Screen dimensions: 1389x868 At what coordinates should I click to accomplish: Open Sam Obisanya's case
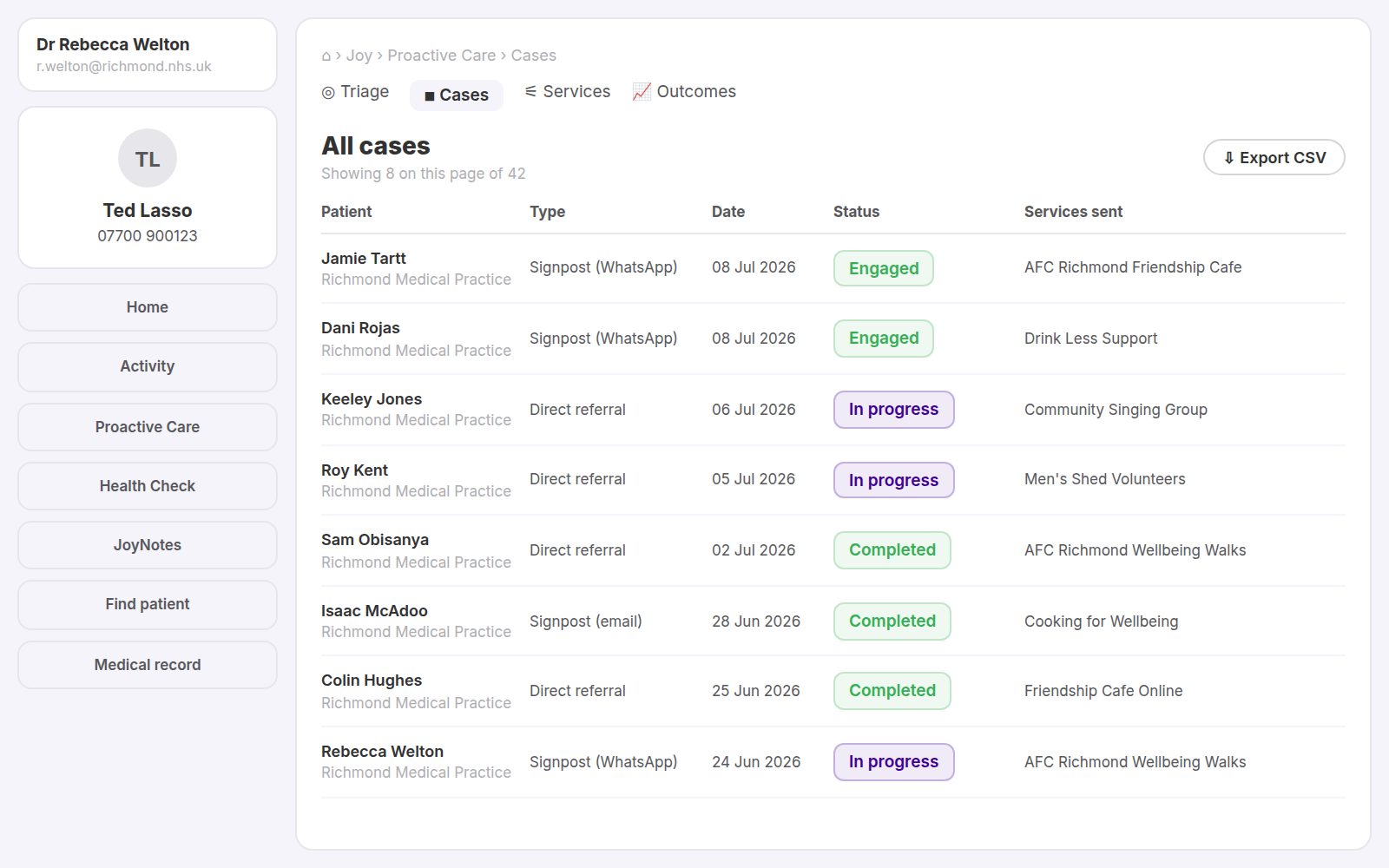pyautogui.click(x=833, y=550)
